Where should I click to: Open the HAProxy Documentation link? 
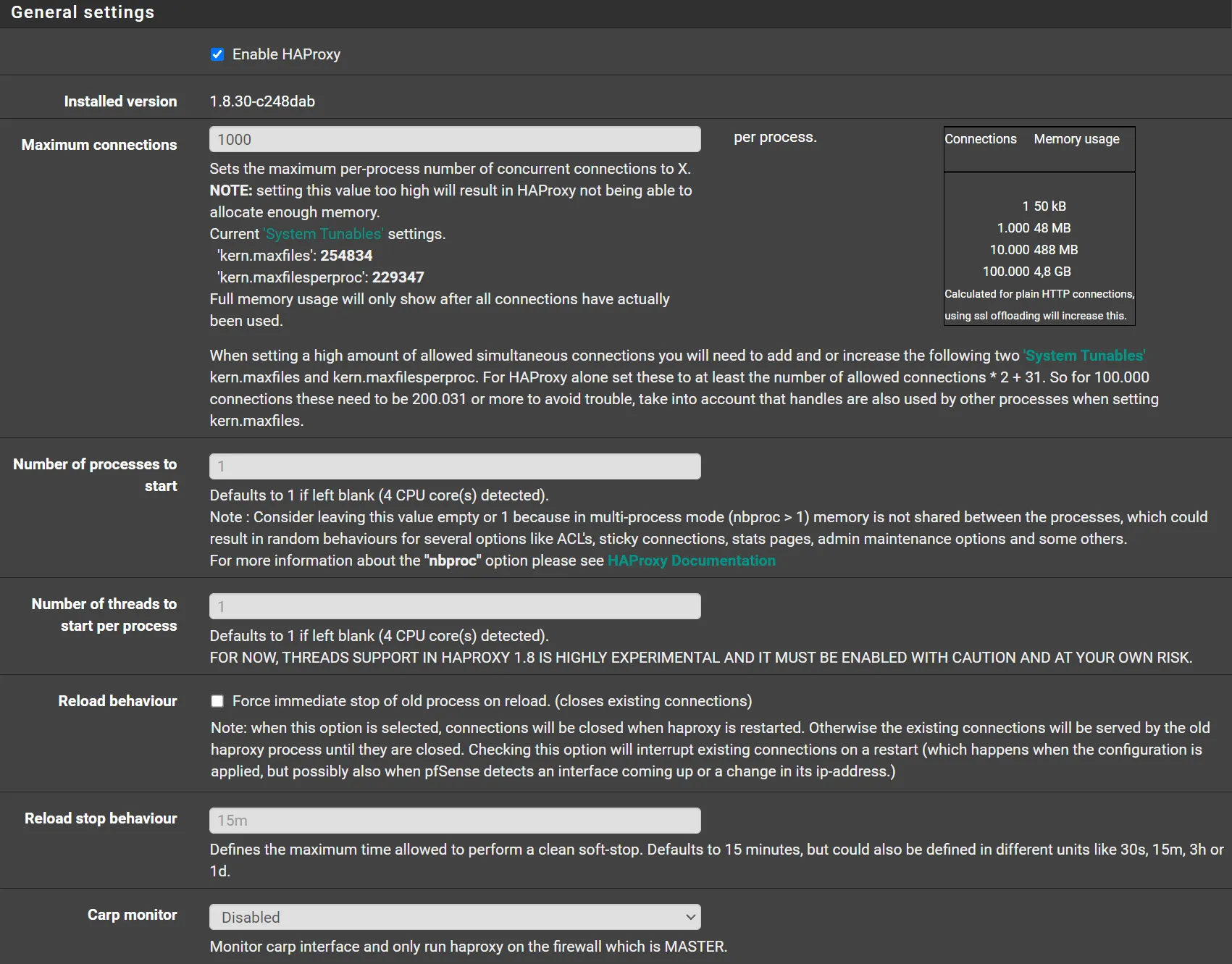691,561
